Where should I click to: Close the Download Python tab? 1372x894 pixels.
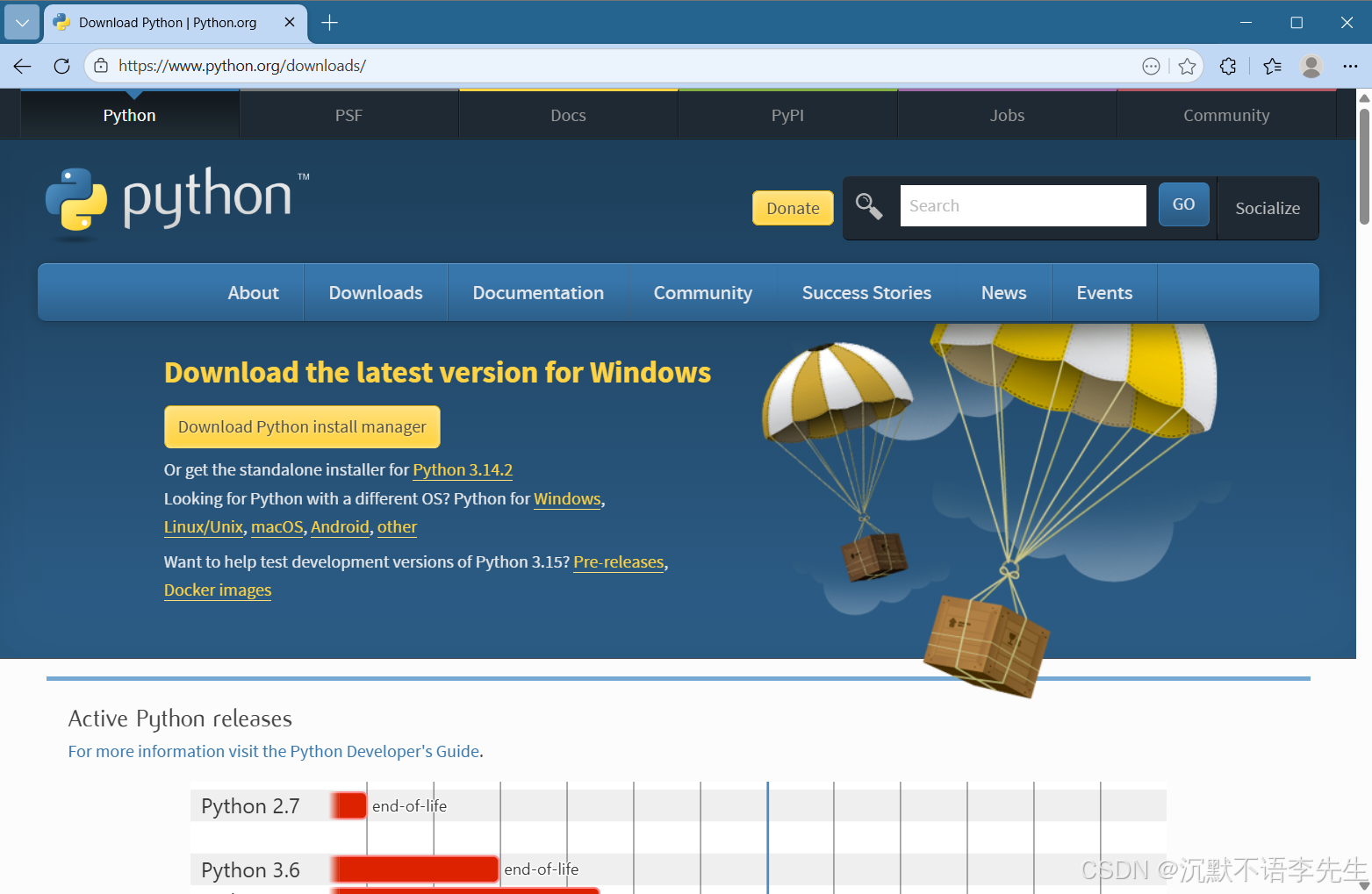tap(290, 23)
